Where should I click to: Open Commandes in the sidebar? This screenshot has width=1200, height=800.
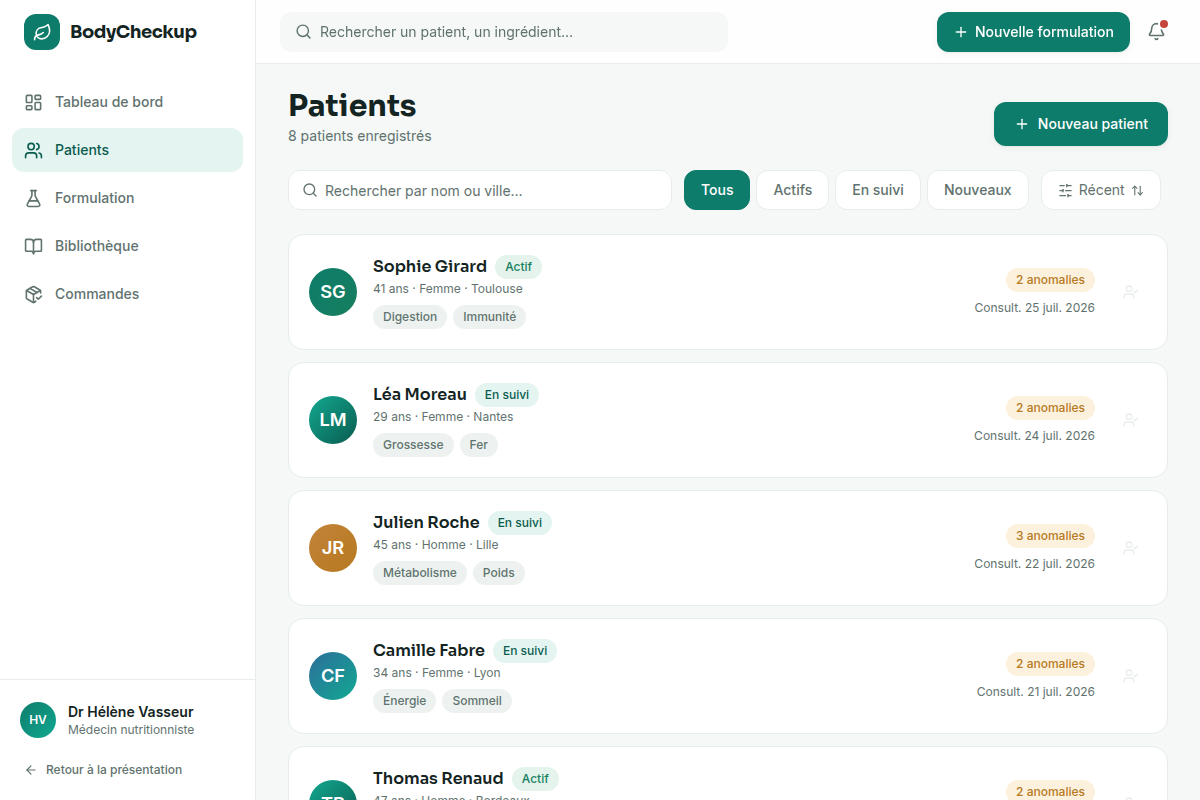pos(127,294)
